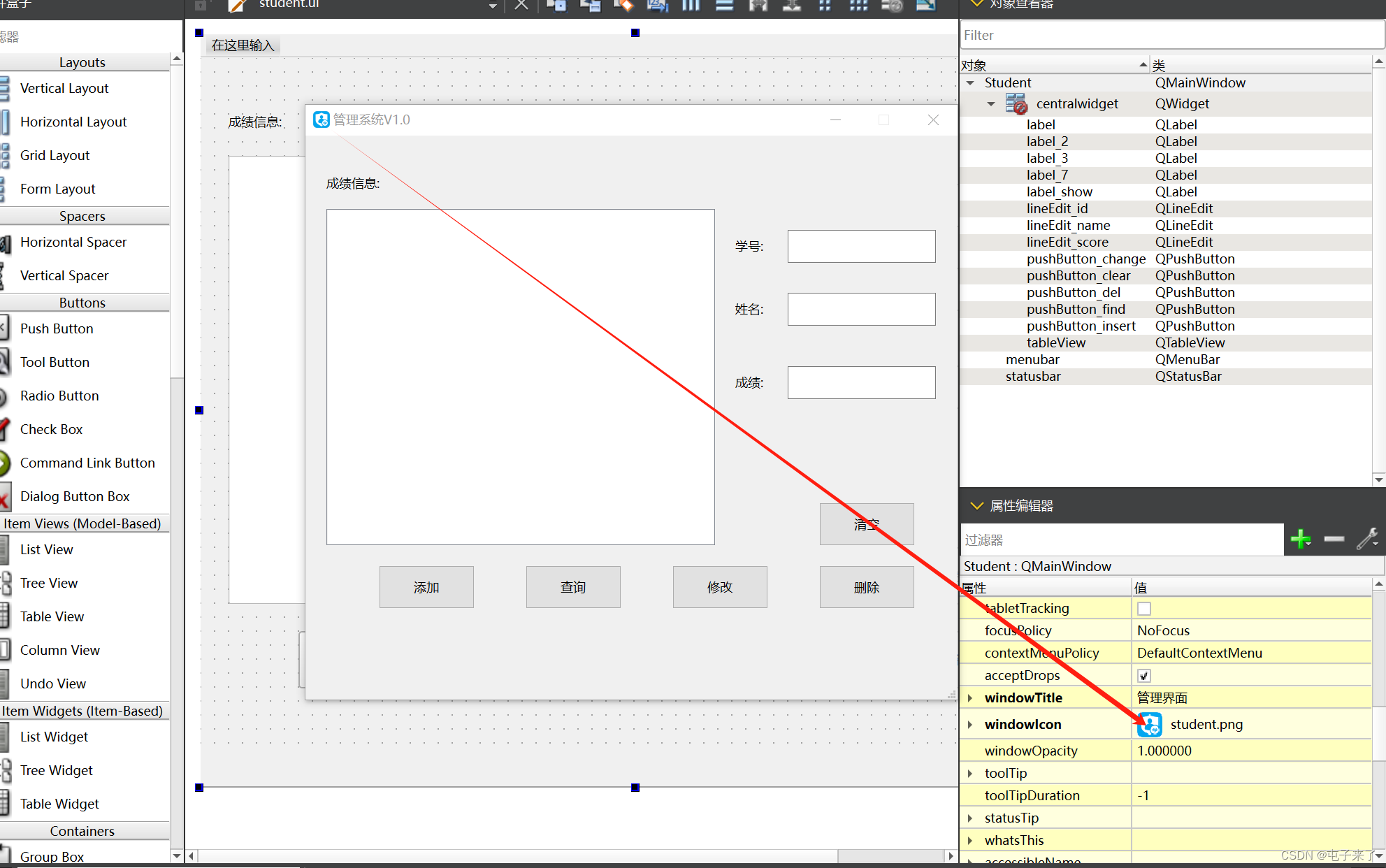Enable the tabletTracking checkbox
The width and height of the screenshot is (1386, 868).
pos(1144,609)
